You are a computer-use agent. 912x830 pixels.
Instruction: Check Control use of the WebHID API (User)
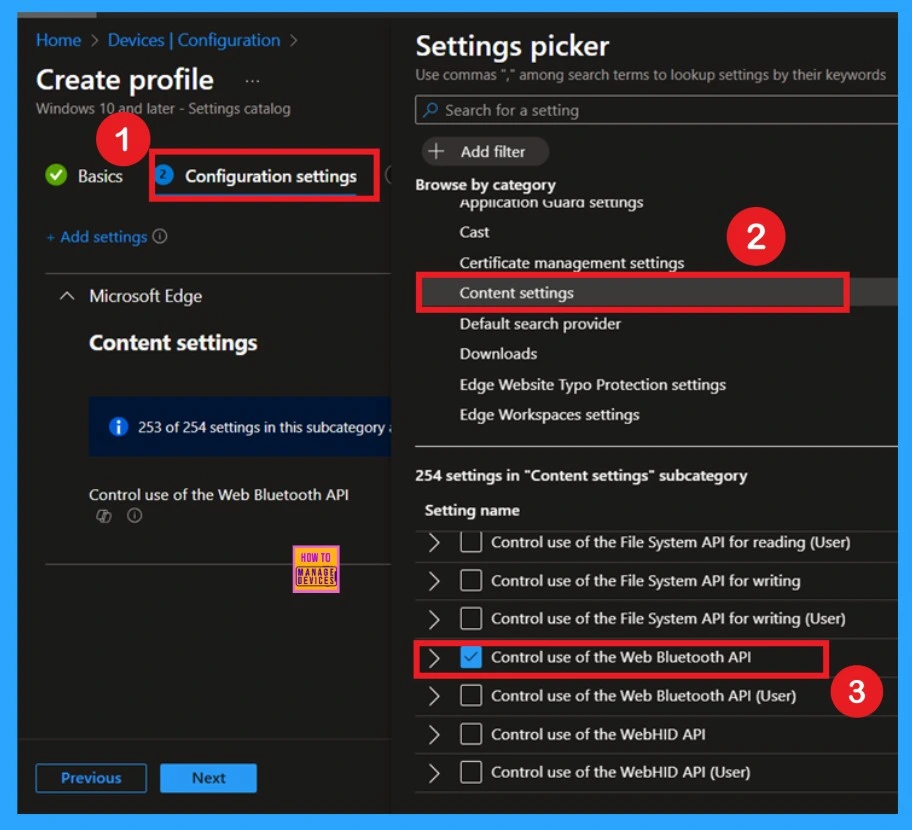pos(471,772)
